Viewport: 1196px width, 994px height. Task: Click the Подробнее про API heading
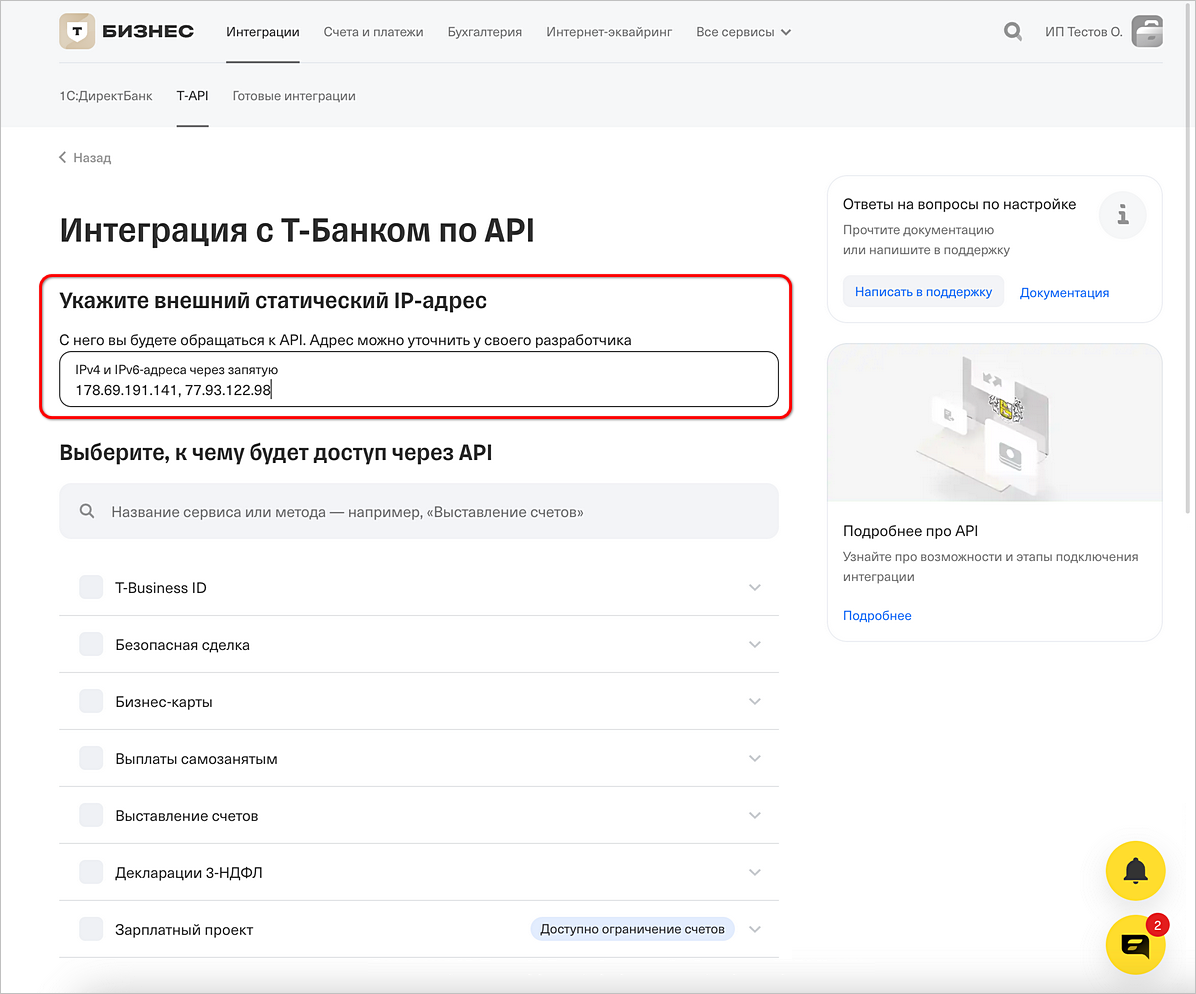[x=910, y=531]
